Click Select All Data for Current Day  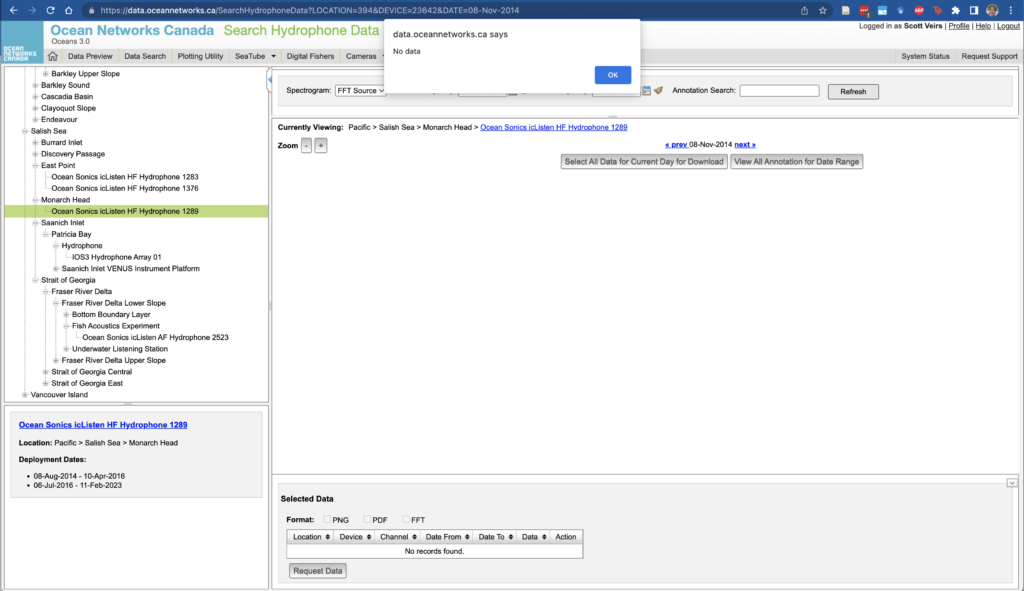pyautogui.click(x=644, y=162)
